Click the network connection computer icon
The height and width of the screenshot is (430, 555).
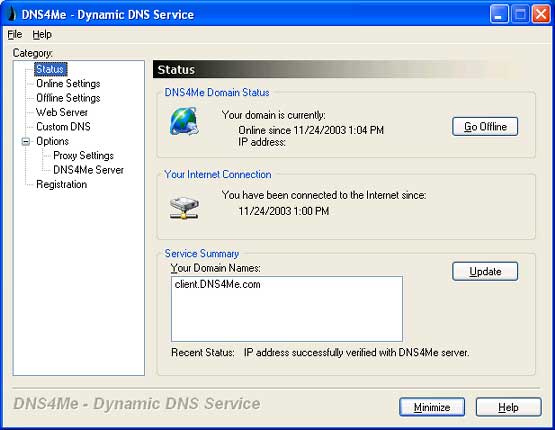184,208
